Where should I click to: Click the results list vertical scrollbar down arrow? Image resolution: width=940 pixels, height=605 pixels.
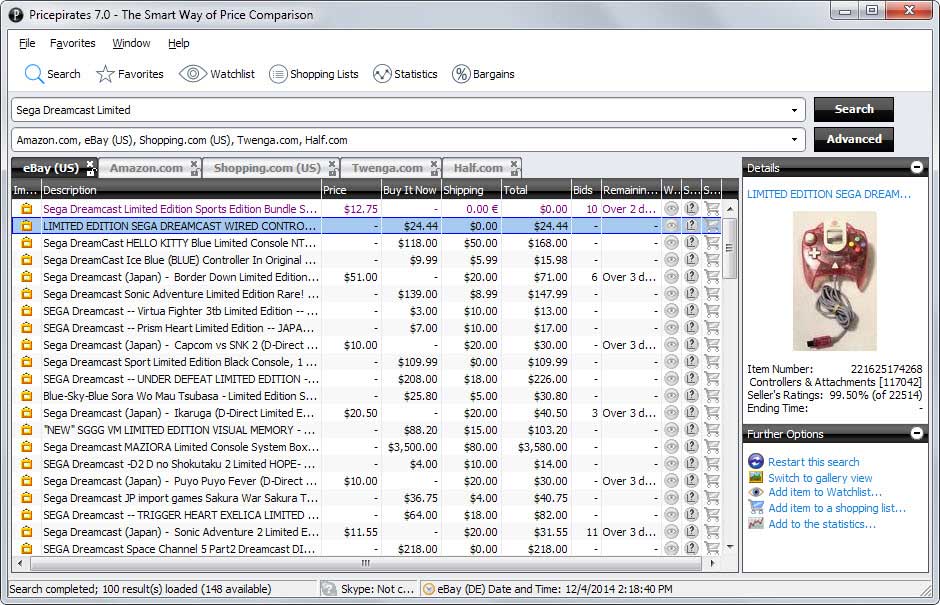(x=730, y=547)
